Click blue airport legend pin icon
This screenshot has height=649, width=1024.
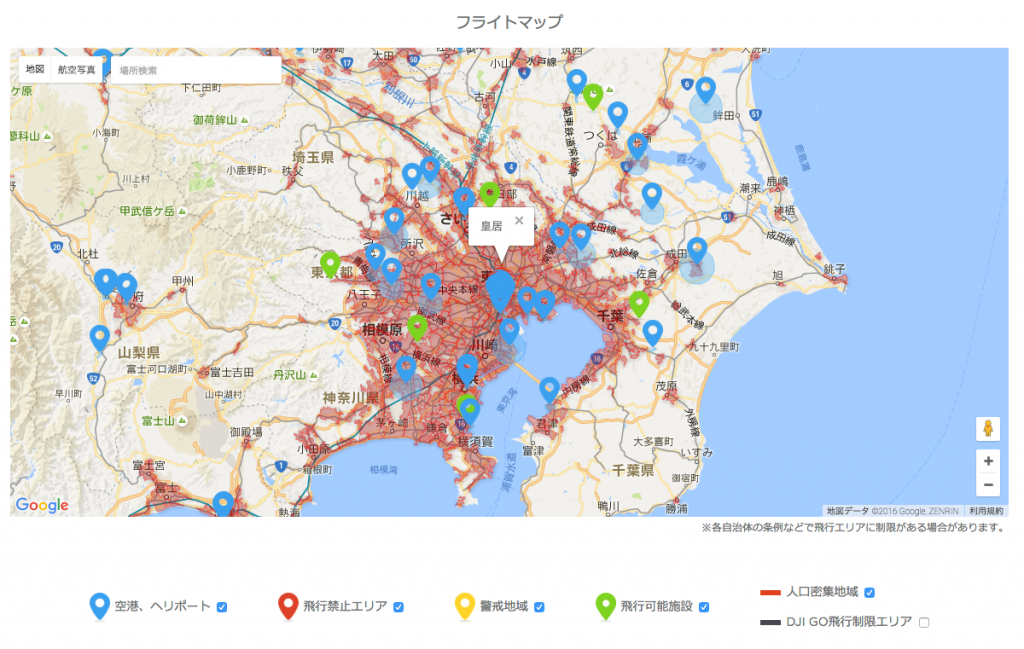pyautogui.click(x=99, y=607)
